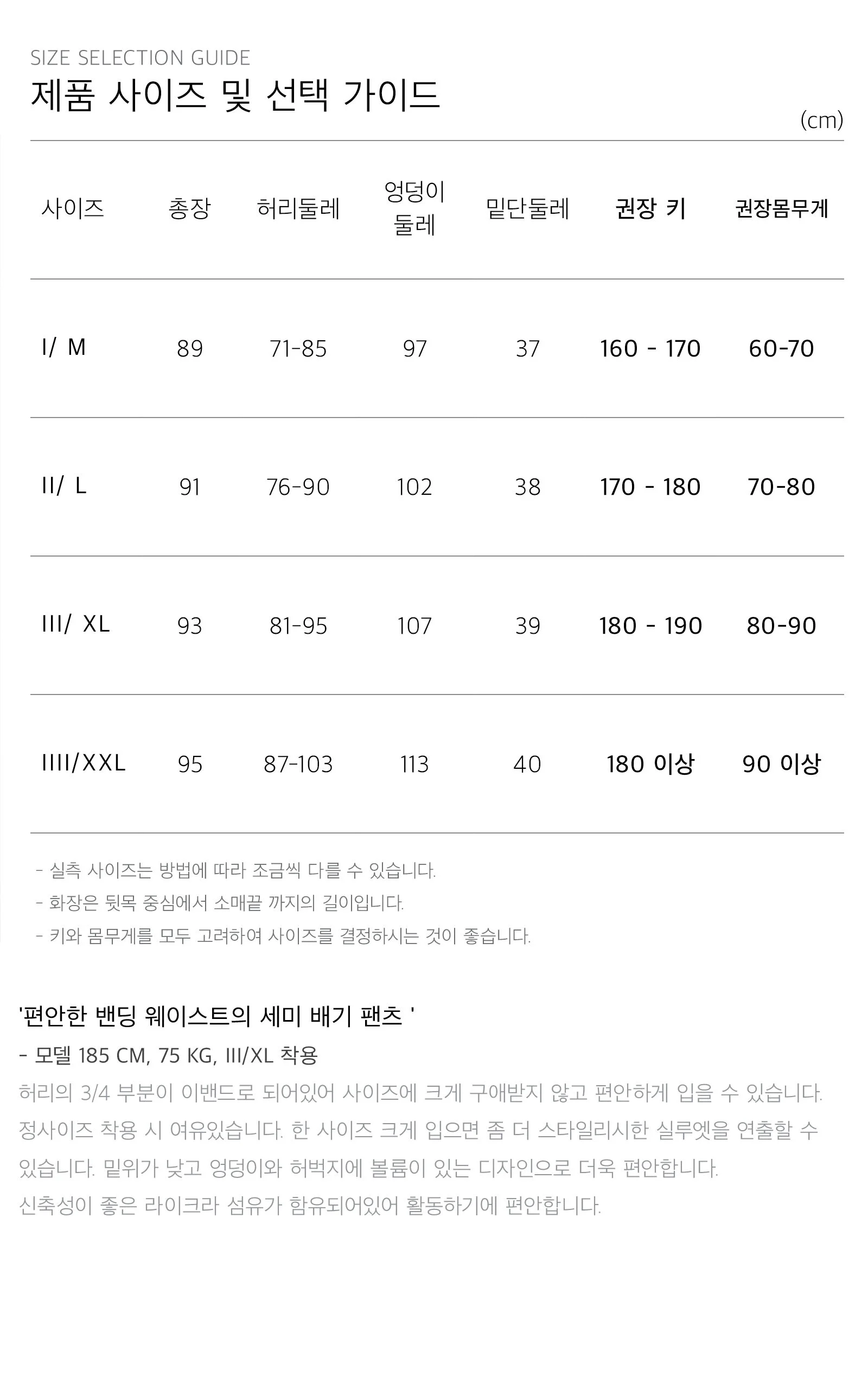The height and width of the screenshot is (1389, 868).
Task: Click the 권장 키 column header
Action: click(650, 208)
